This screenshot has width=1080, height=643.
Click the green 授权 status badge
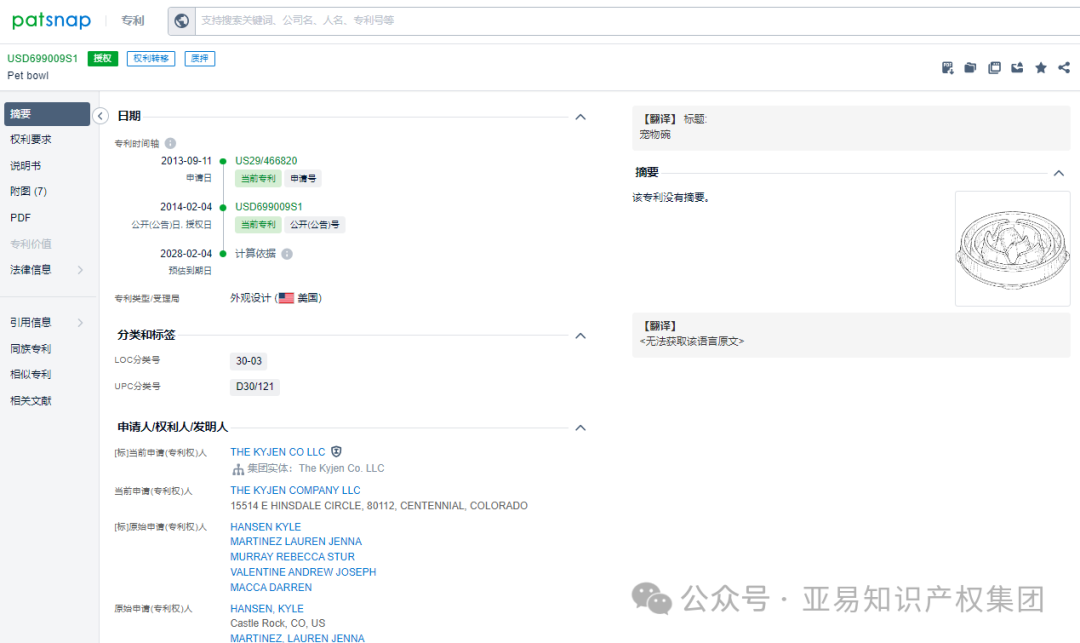103,59
